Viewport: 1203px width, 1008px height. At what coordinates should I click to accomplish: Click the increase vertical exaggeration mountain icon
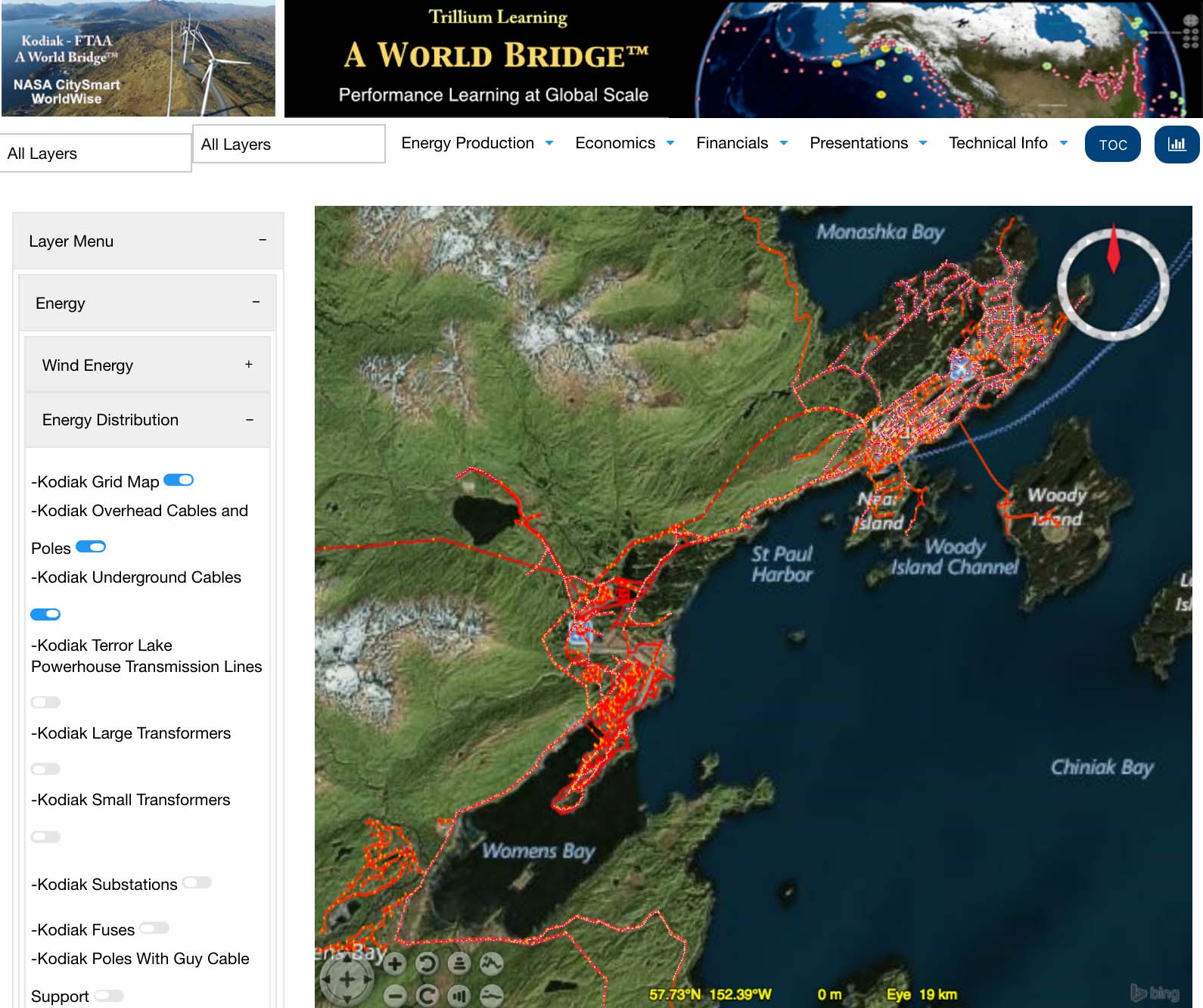pos(492,963)
